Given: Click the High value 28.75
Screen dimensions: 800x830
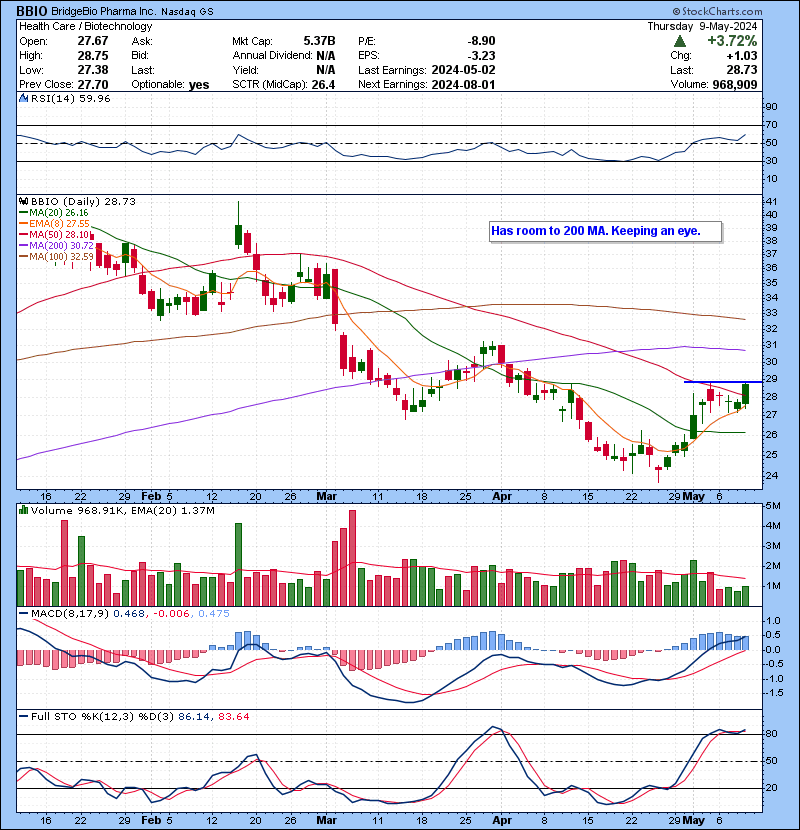Looking at the screenshot, I should point(93,56).
